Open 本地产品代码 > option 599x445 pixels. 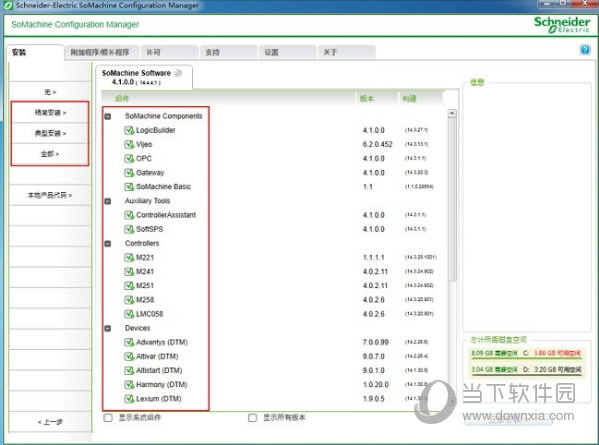tap(50, 195)
